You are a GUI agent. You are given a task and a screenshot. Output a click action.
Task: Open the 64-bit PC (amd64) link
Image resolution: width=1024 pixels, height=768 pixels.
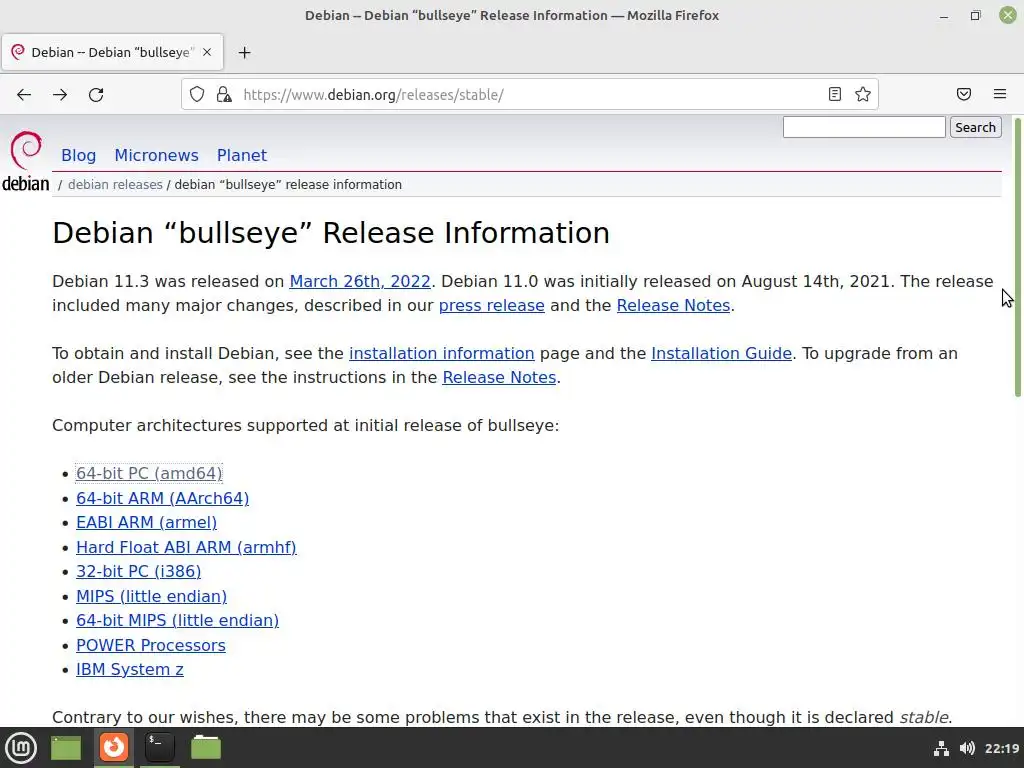pos(149,473)
